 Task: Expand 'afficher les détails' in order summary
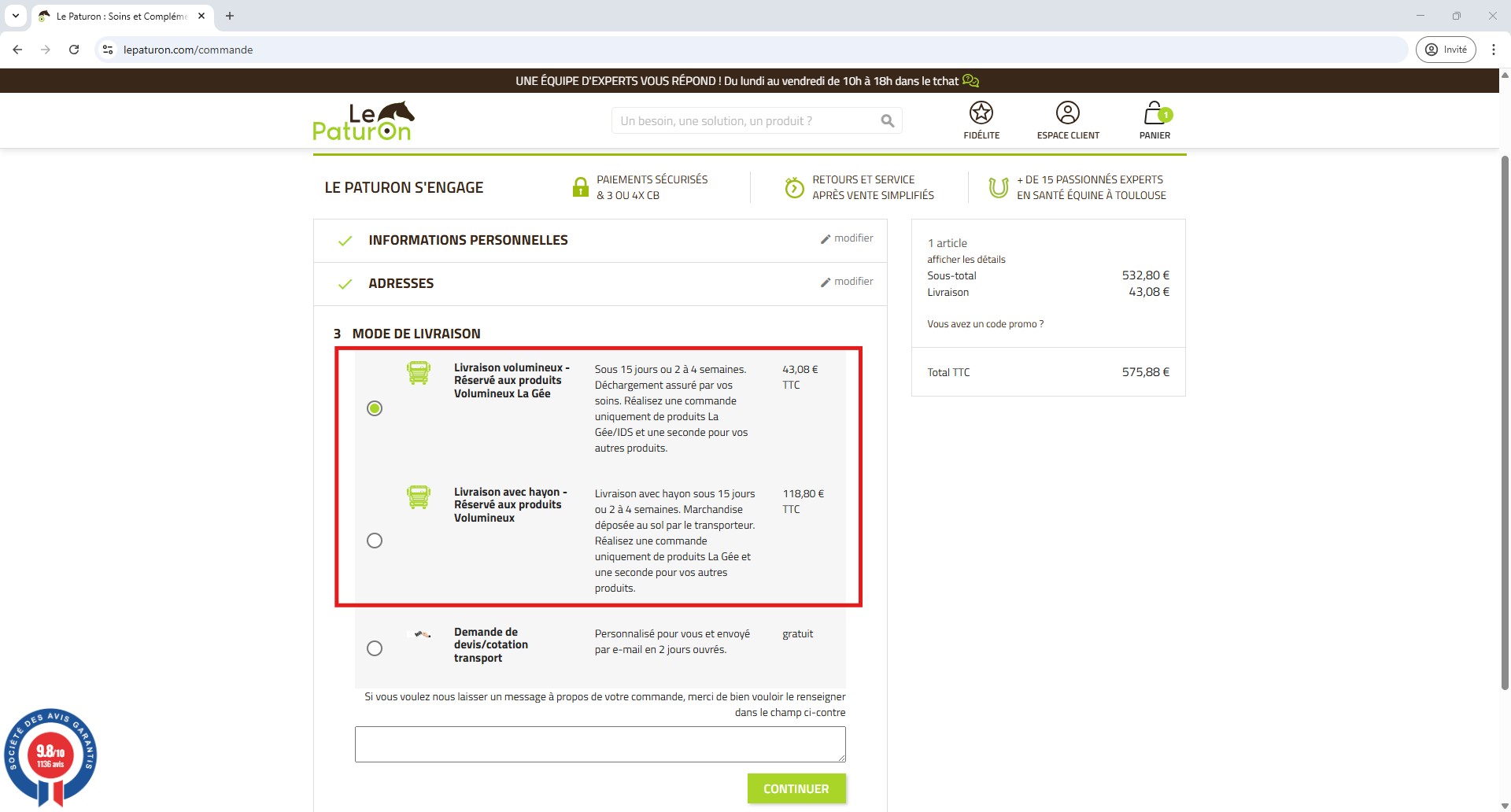point(966,260)
